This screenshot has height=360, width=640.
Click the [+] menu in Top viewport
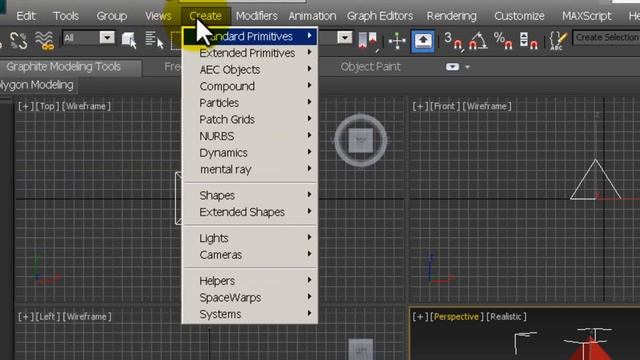(x=25, y=107)
